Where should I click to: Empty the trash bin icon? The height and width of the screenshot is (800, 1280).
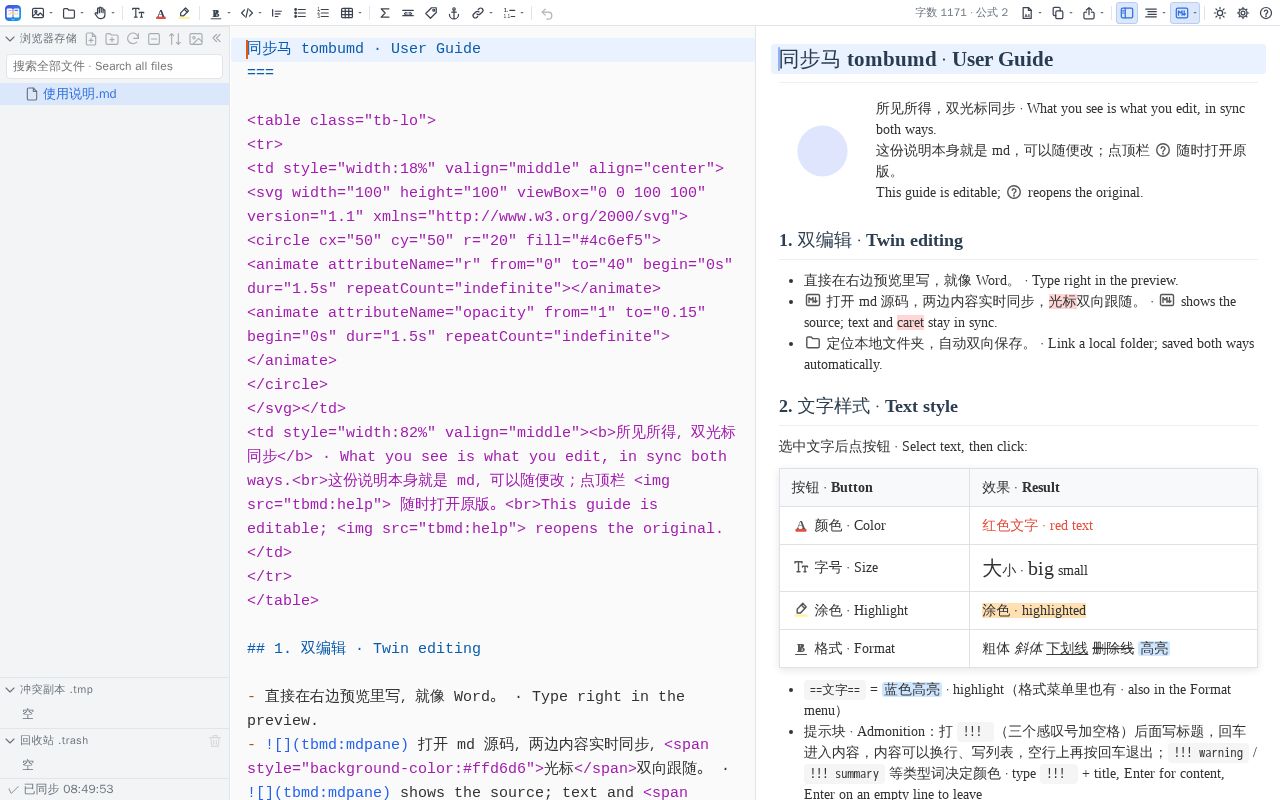click(x=215, y=741)
